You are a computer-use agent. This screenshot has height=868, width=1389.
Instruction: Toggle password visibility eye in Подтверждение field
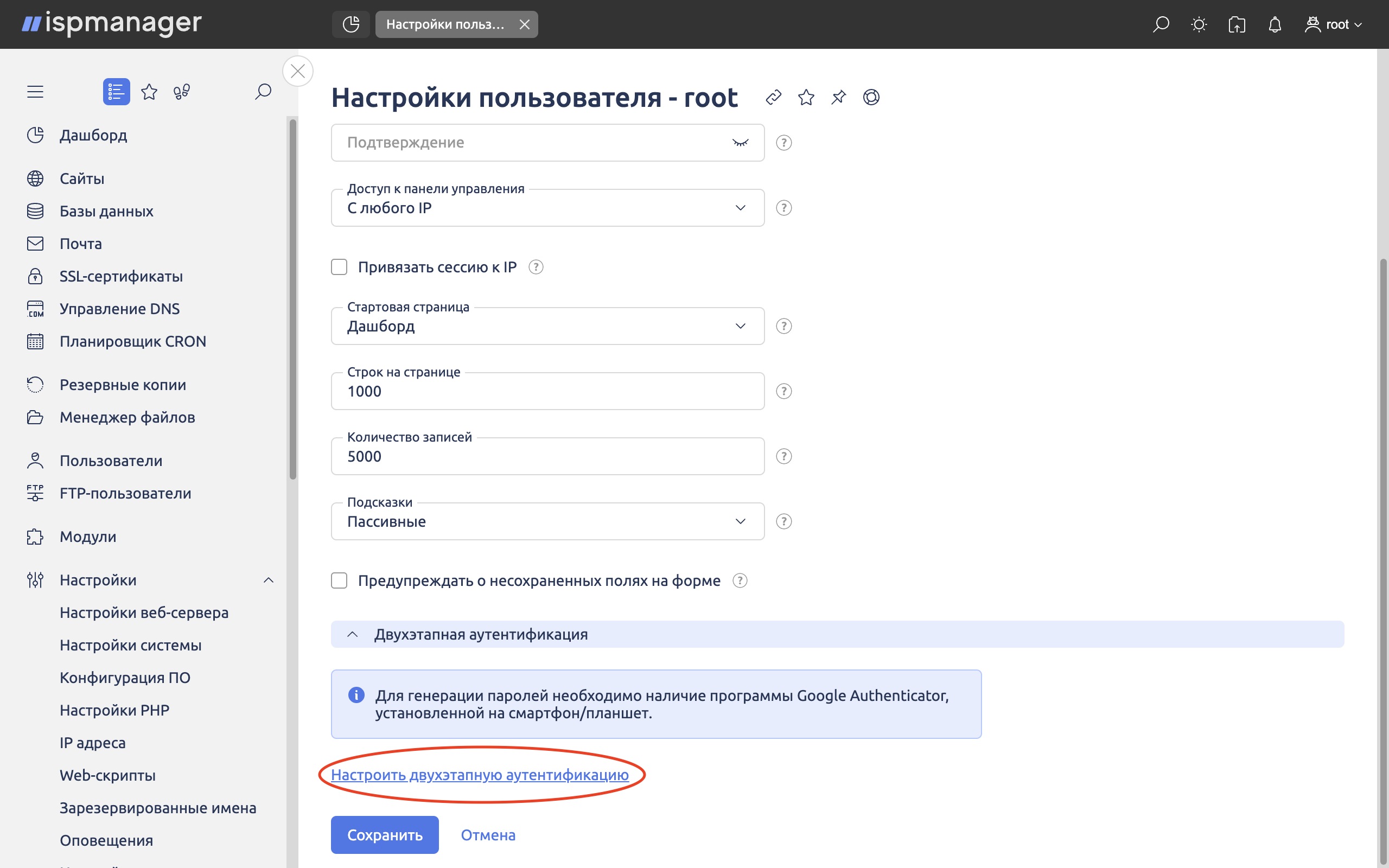point(741,142)
